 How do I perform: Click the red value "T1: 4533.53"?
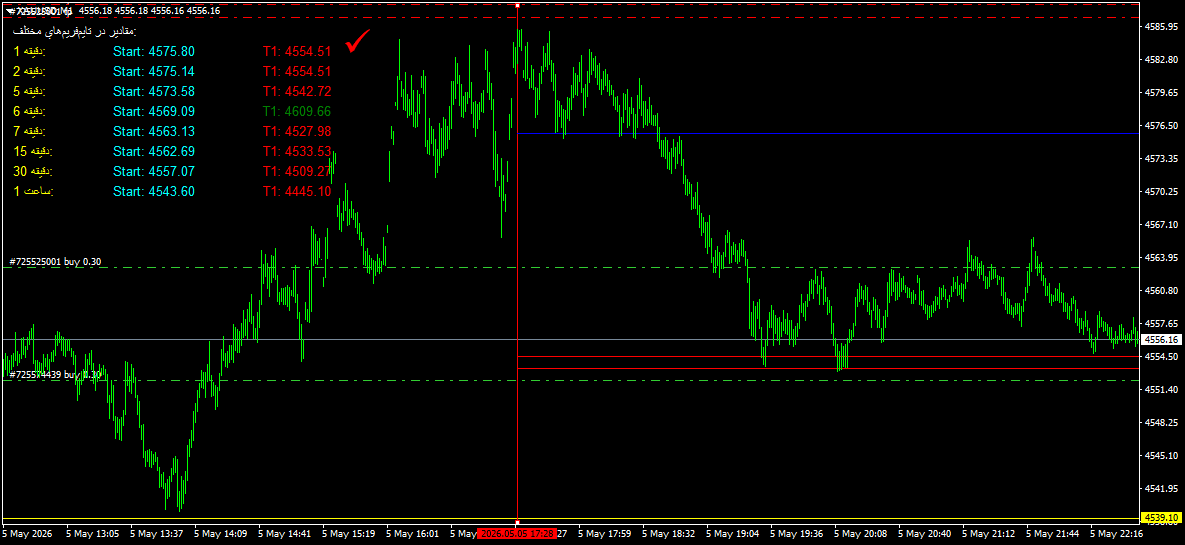pyautogui.click(x=298, y=151)
